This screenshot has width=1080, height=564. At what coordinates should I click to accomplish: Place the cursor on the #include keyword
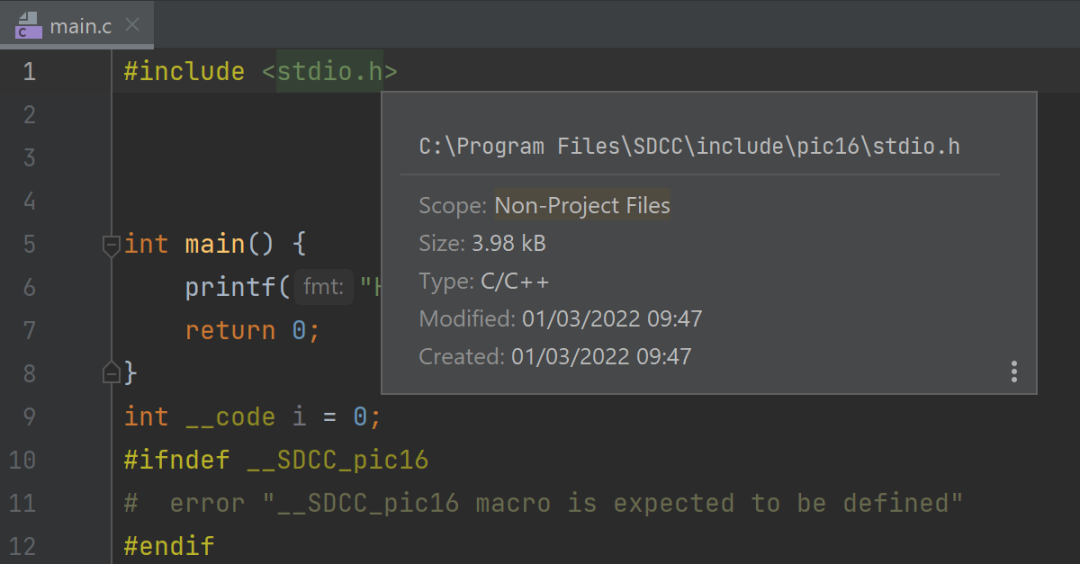point(184,72)
